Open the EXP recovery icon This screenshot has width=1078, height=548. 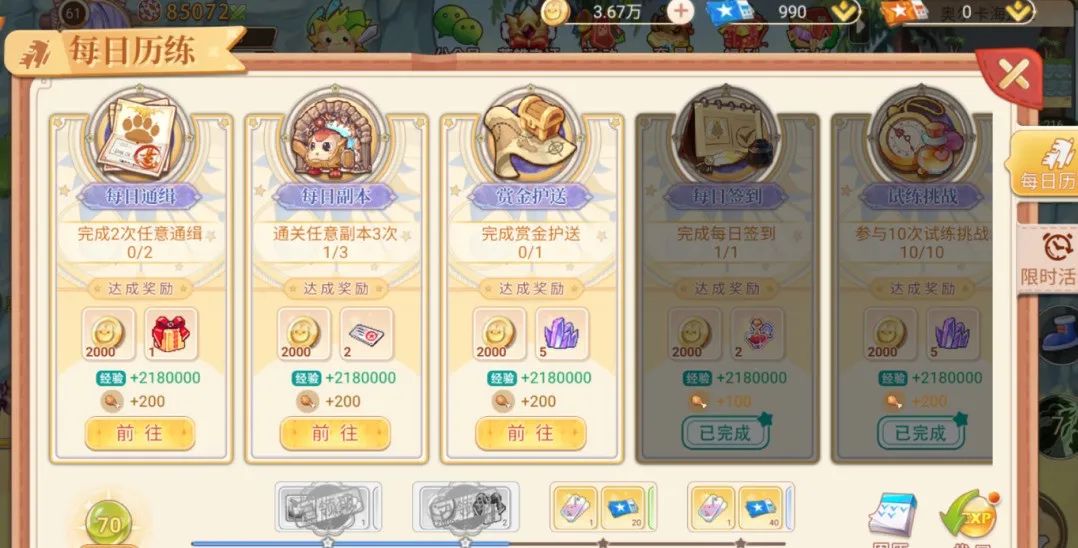tap(969, 517)
